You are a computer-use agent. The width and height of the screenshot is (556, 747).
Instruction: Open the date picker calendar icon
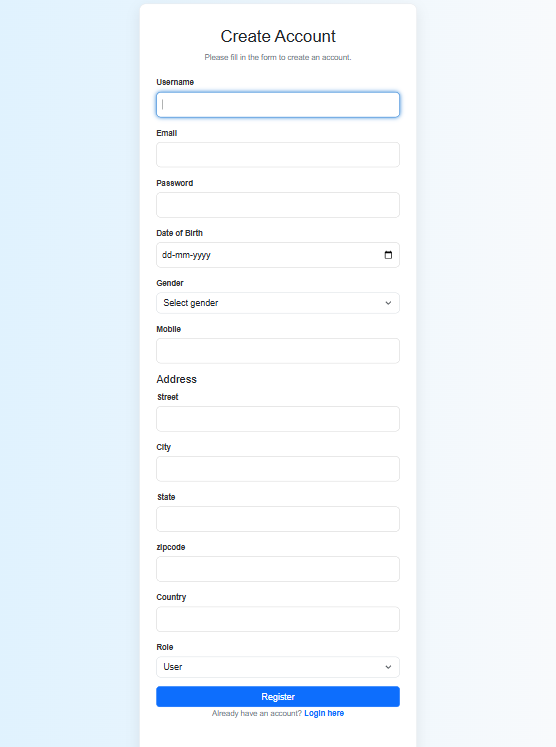point(388,255)
